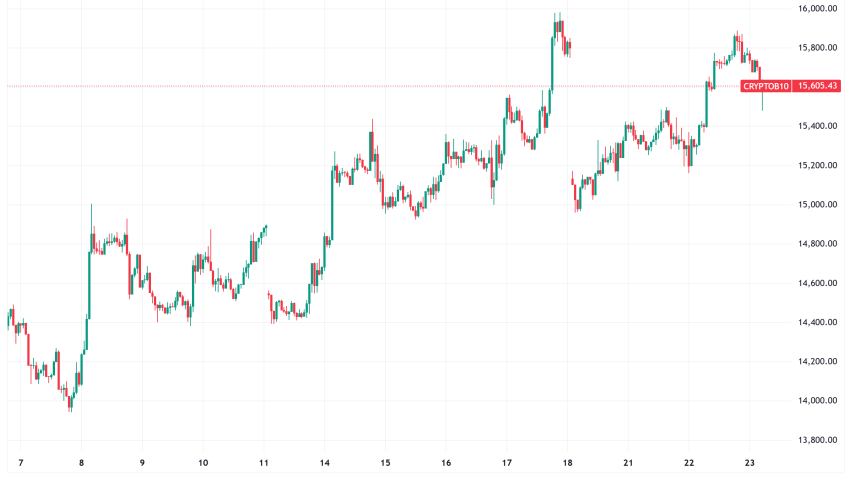Screen dimensions: 852x485
Task: Click the 14,400.00 price axis label
Action: pyautogui.click(x=817, y=322)
